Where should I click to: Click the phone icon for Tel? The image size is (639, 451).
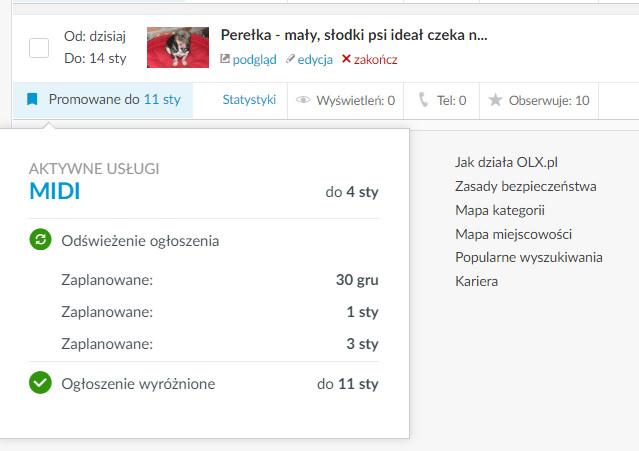pos(423,100)
